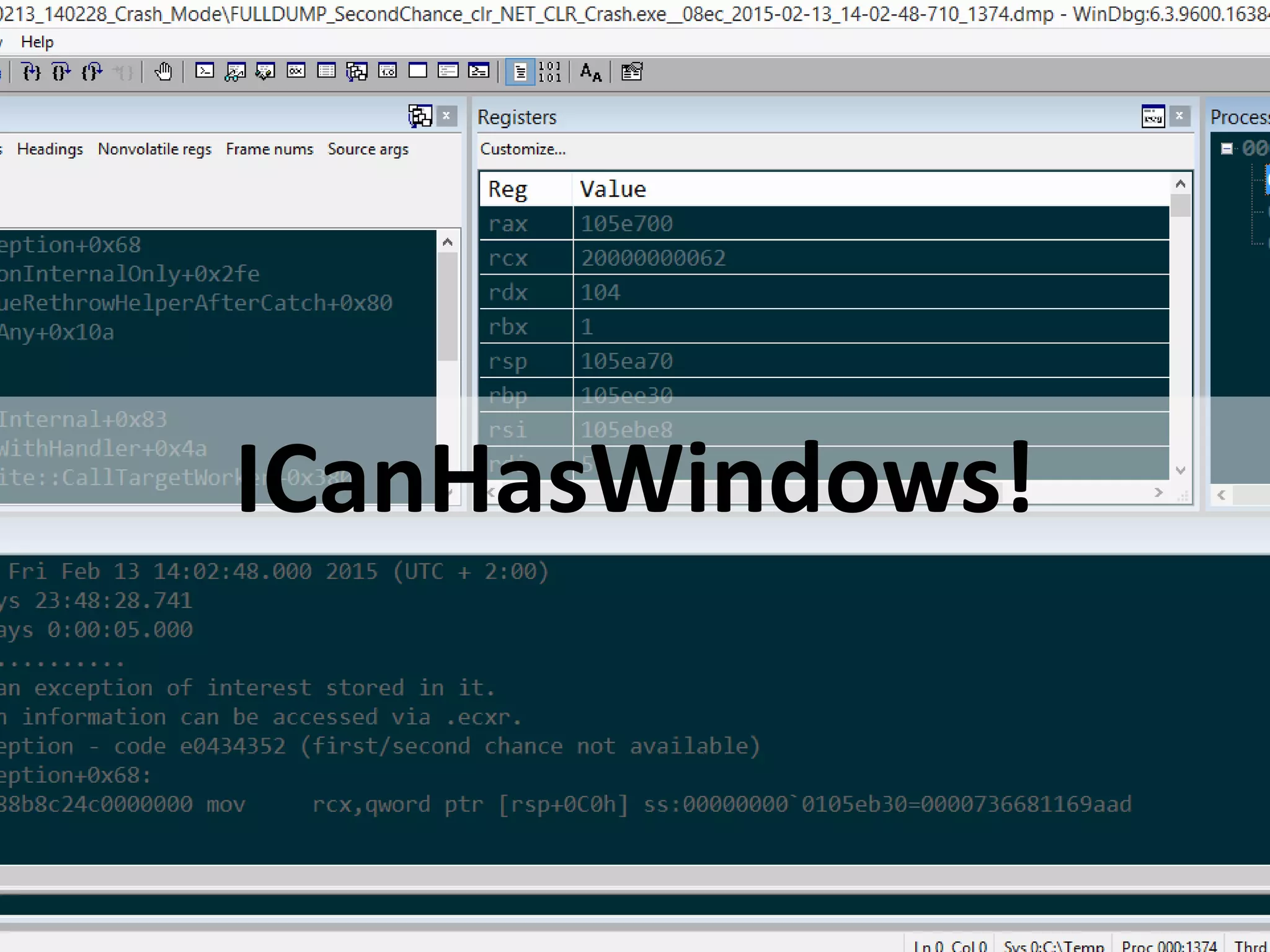
Task: Click the 'code e0434352' output line
Action: pyautogui.click(x=380, y=746)
